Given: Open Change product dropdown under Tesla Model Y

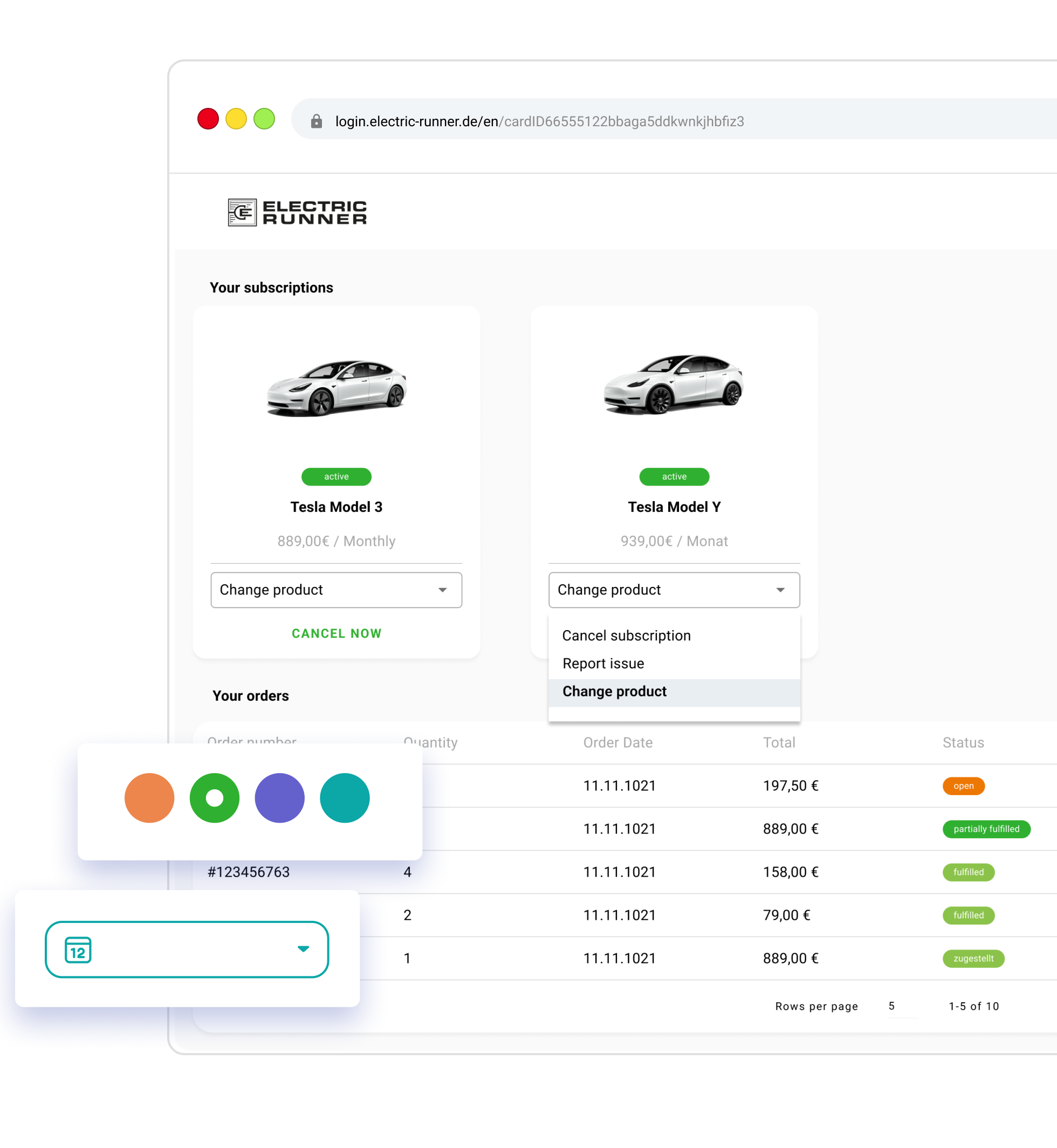Looking at the screenshot, I should (x=674, y=590).
